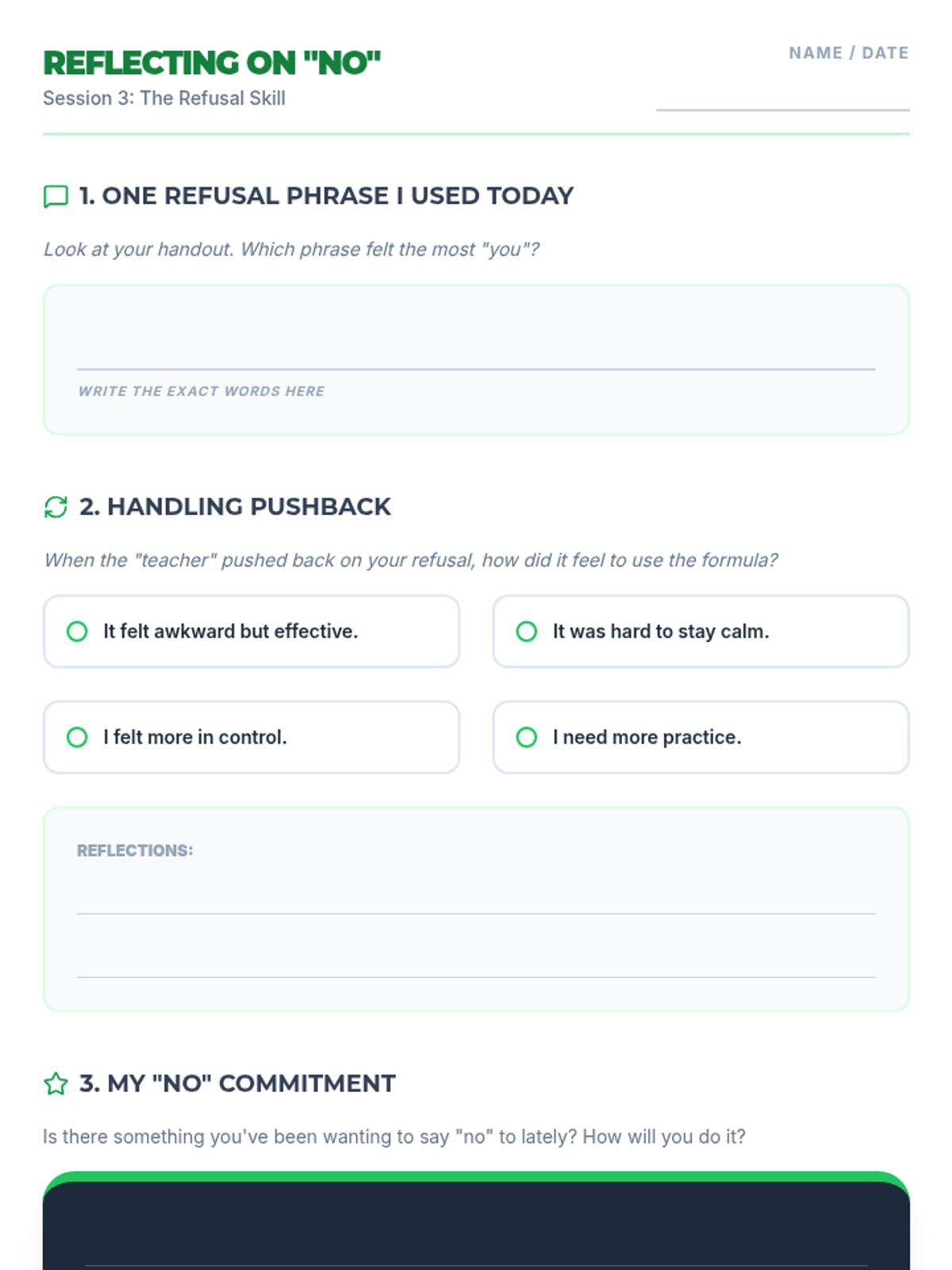Click the "Handling Pushback" section heading
Viewport: 952px width, 1270px height.
click(x=235, y=507)
